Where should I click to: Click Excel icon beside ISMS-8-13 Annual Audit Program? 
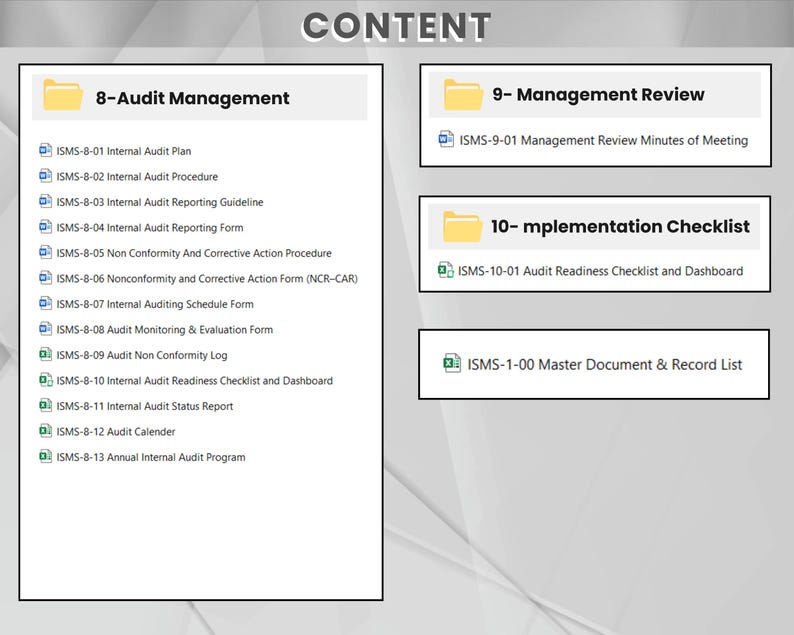pyautogui.click(x=46, y=456)
